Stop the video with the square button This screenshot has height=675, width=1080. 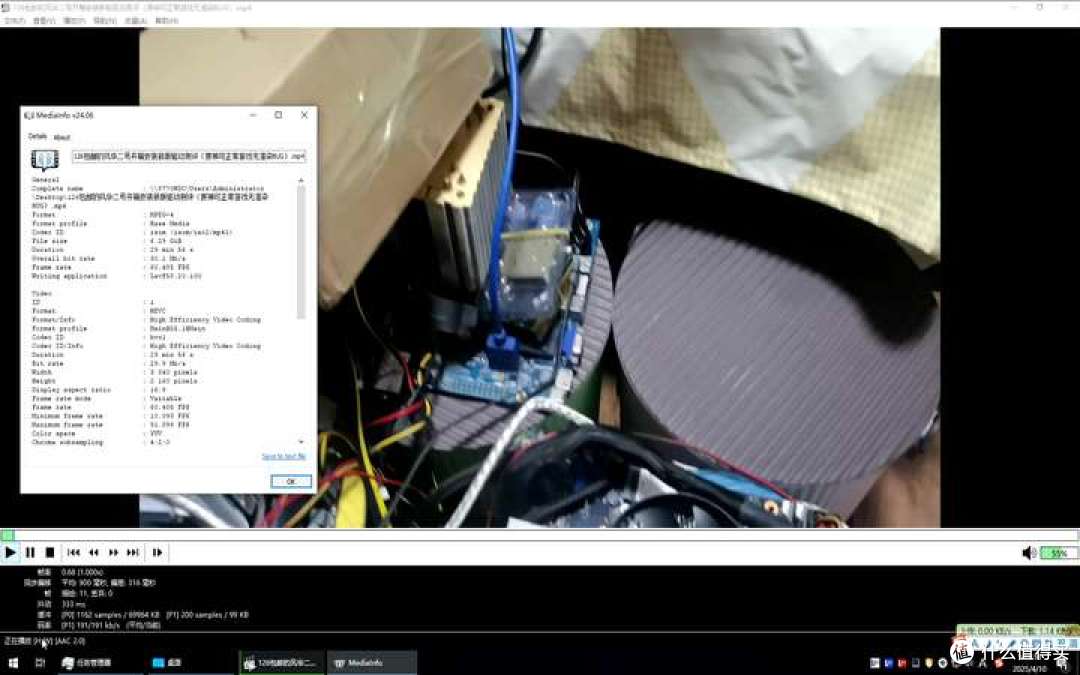tap(49, 552)
